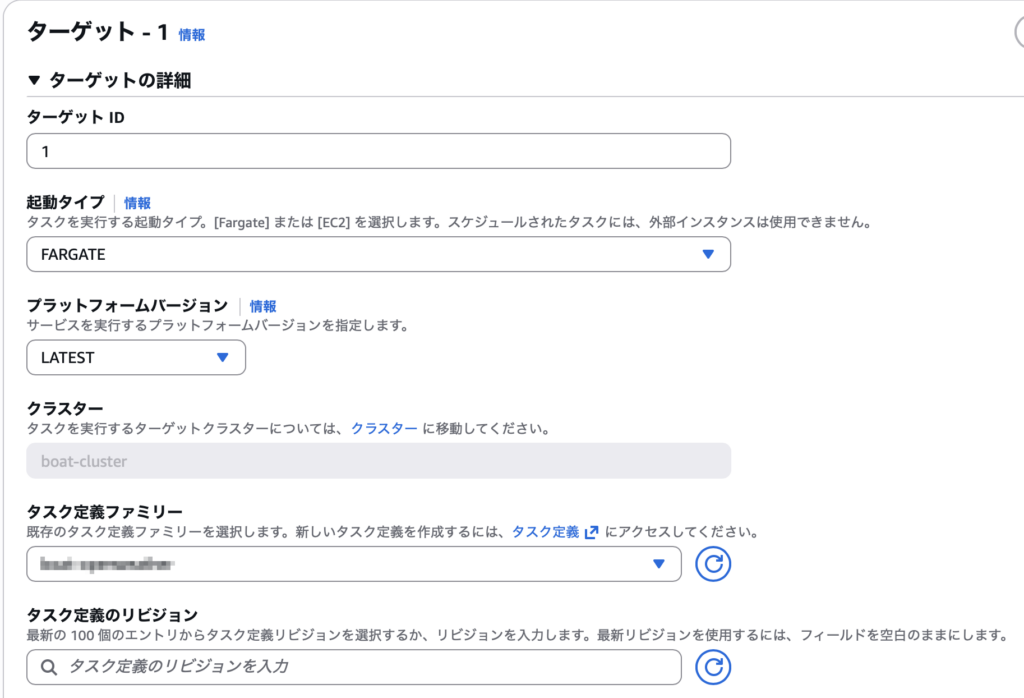Click the external link icon beside タスク定義
Viewport: 1024px width, 698px height.
tap(592, 532)
